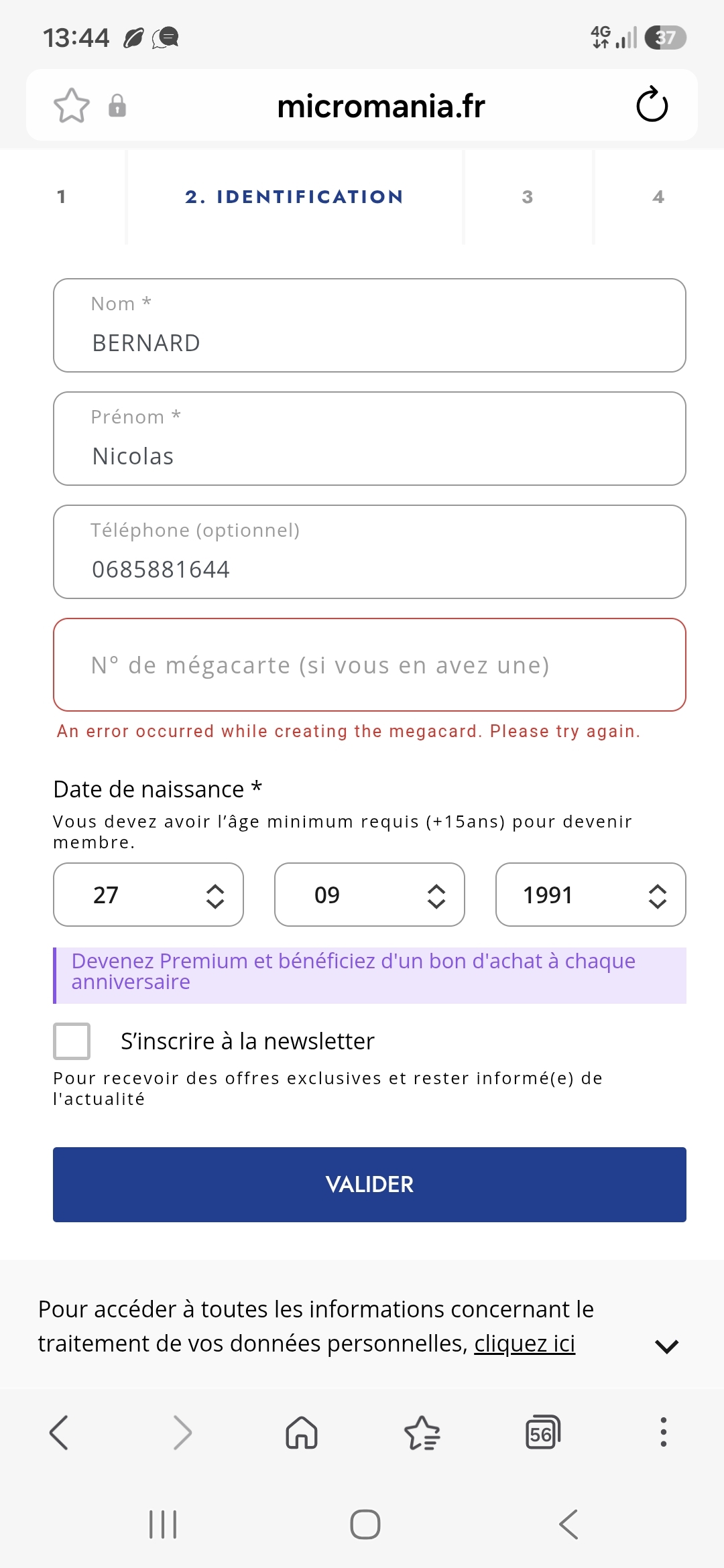
Task: Follow the 'cliquez ici' link
Action: [525, 1344]
